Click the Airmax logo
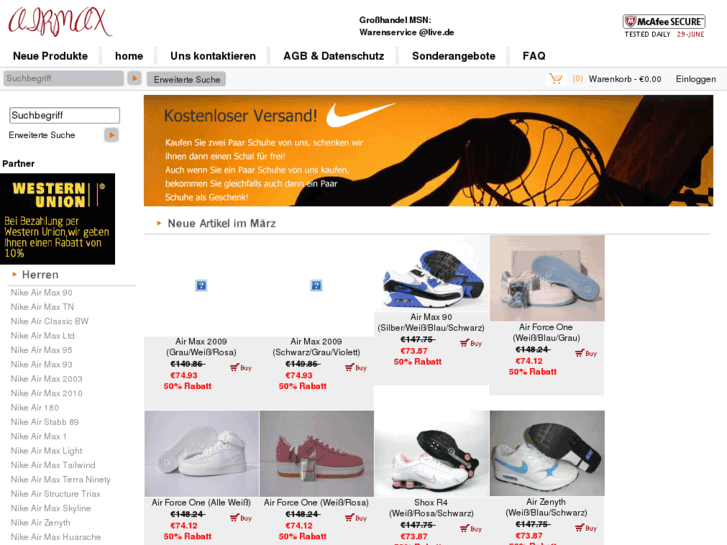727x545 pixels. point(60,22)
